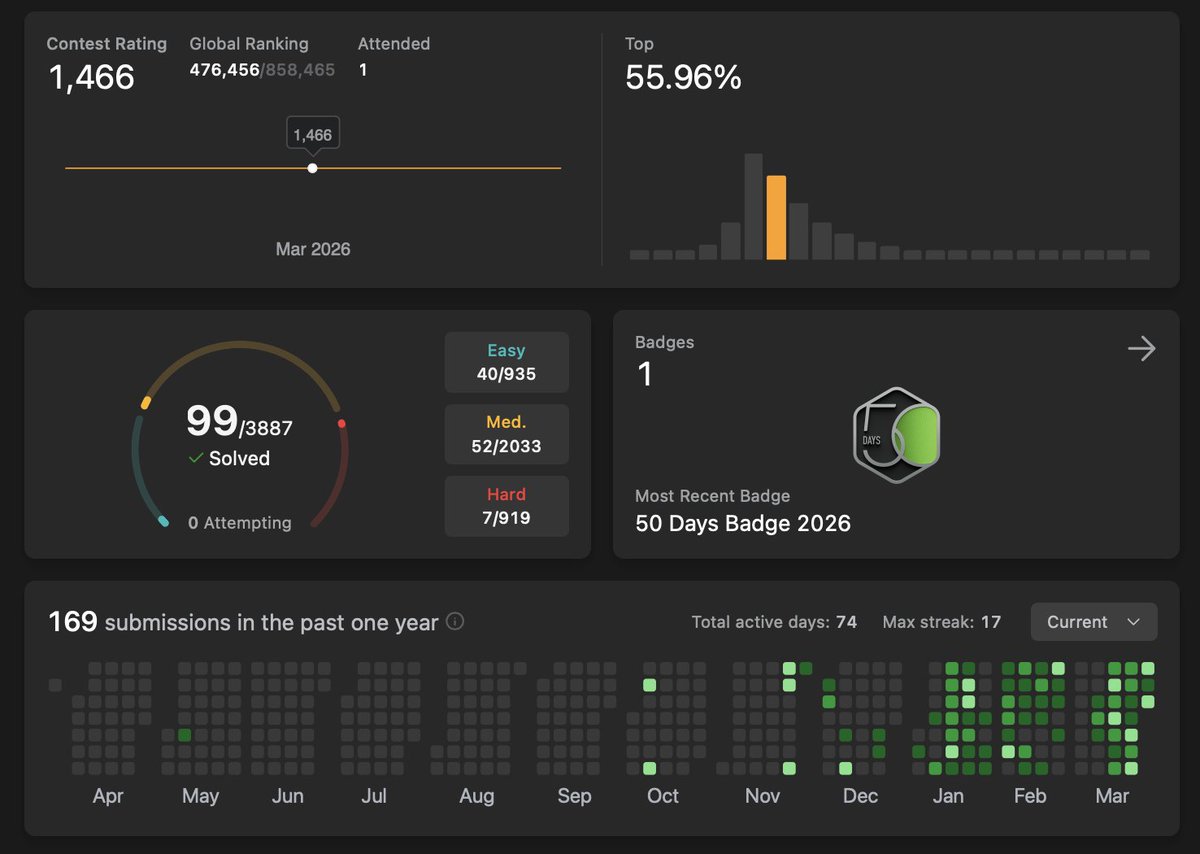Click Max streak: 17

[x=942, y=622]
